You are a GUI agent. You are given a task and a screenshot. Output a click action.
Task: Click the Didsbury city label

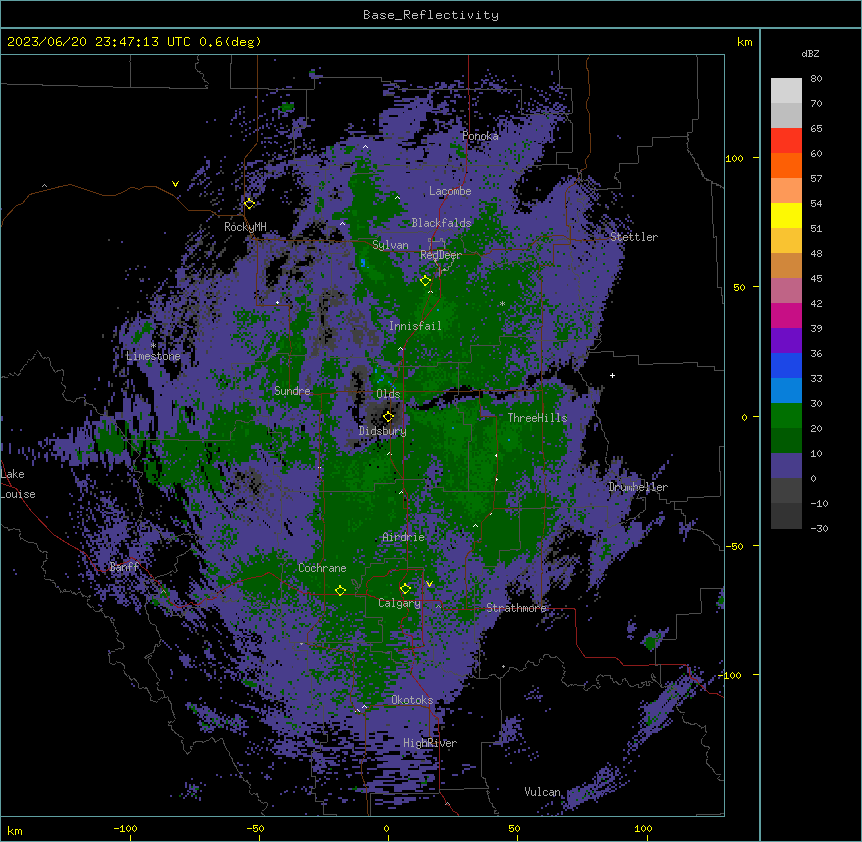click(x=383, y=431)
